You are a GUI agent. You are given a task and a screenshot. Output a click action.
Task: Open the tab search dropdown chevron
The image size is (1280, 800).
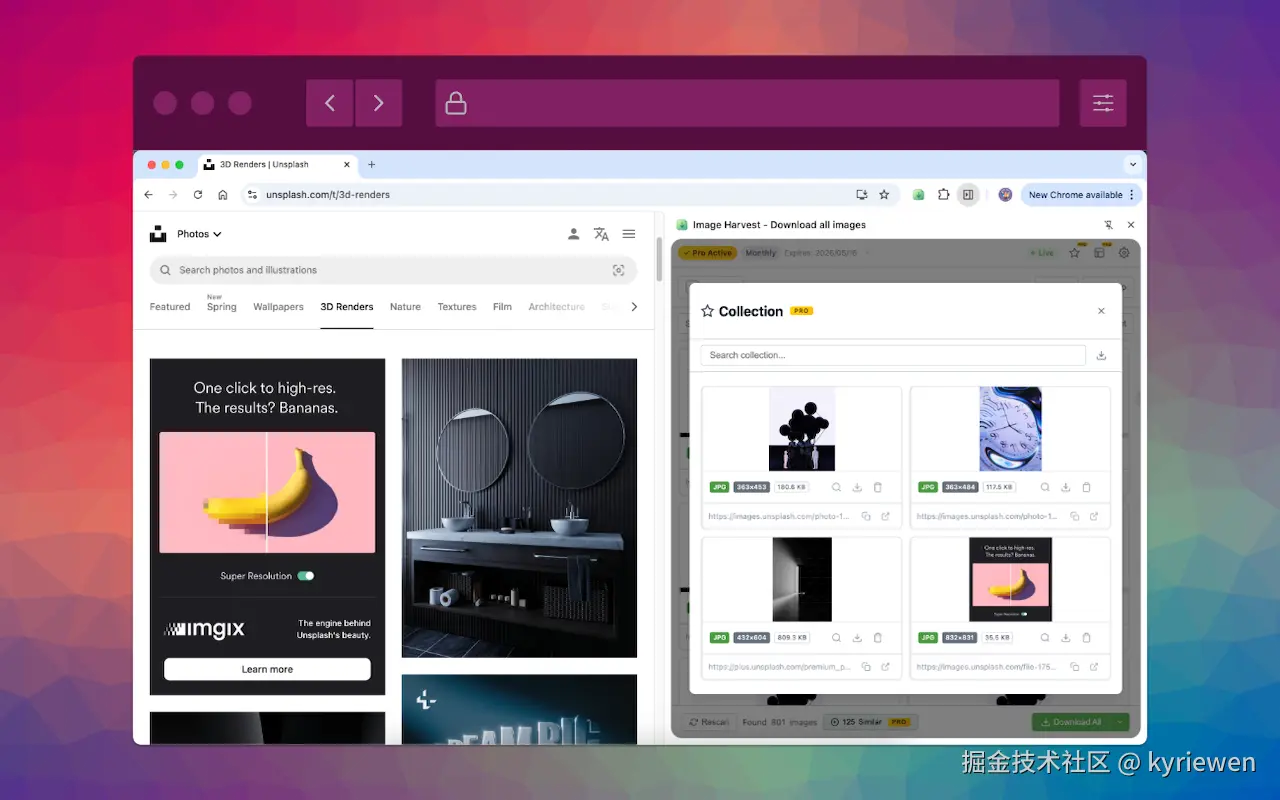click(x=1133, y=164)
